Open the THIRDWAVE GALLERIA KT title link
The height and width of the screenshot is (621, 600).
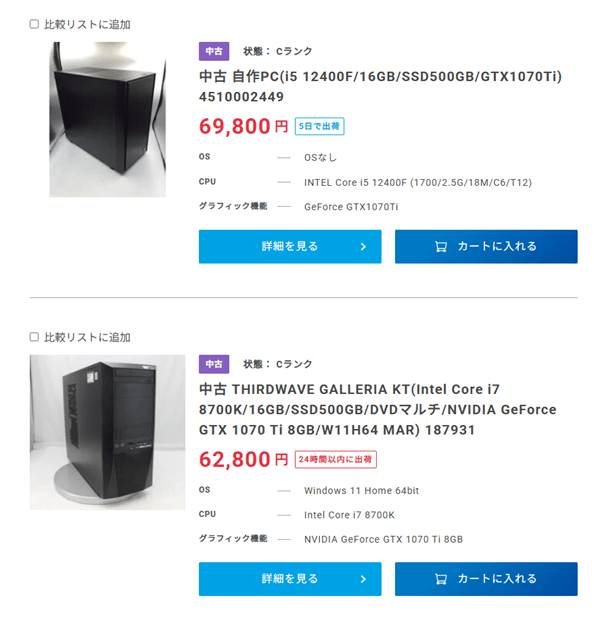click(378, 410)
